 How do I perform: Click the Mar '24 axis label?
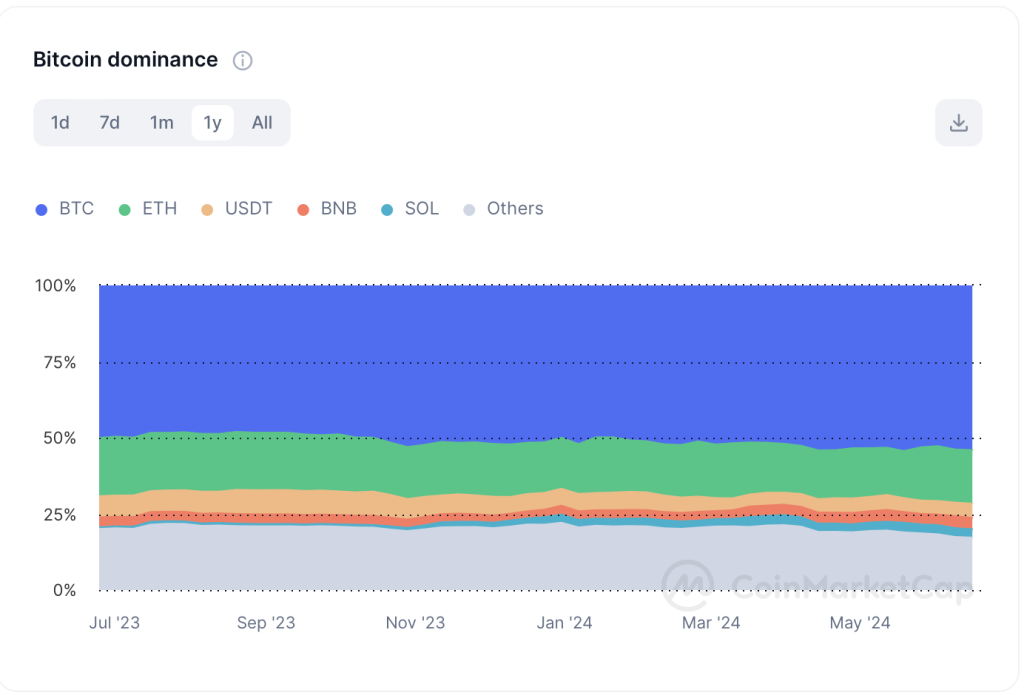(711, 623)
